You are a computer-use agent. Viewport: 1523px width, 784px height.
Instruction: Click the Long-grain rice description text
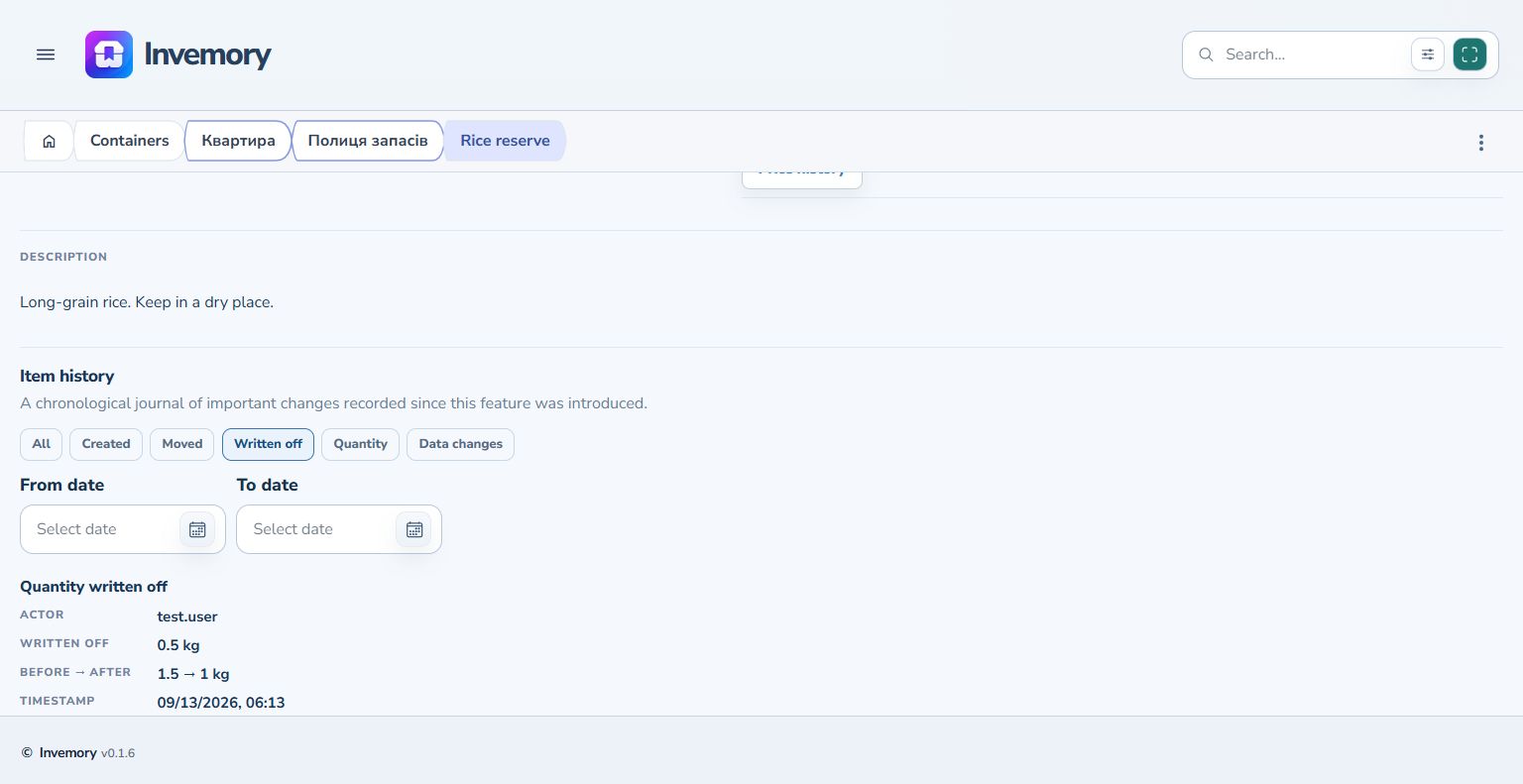(x=147, y=302)
